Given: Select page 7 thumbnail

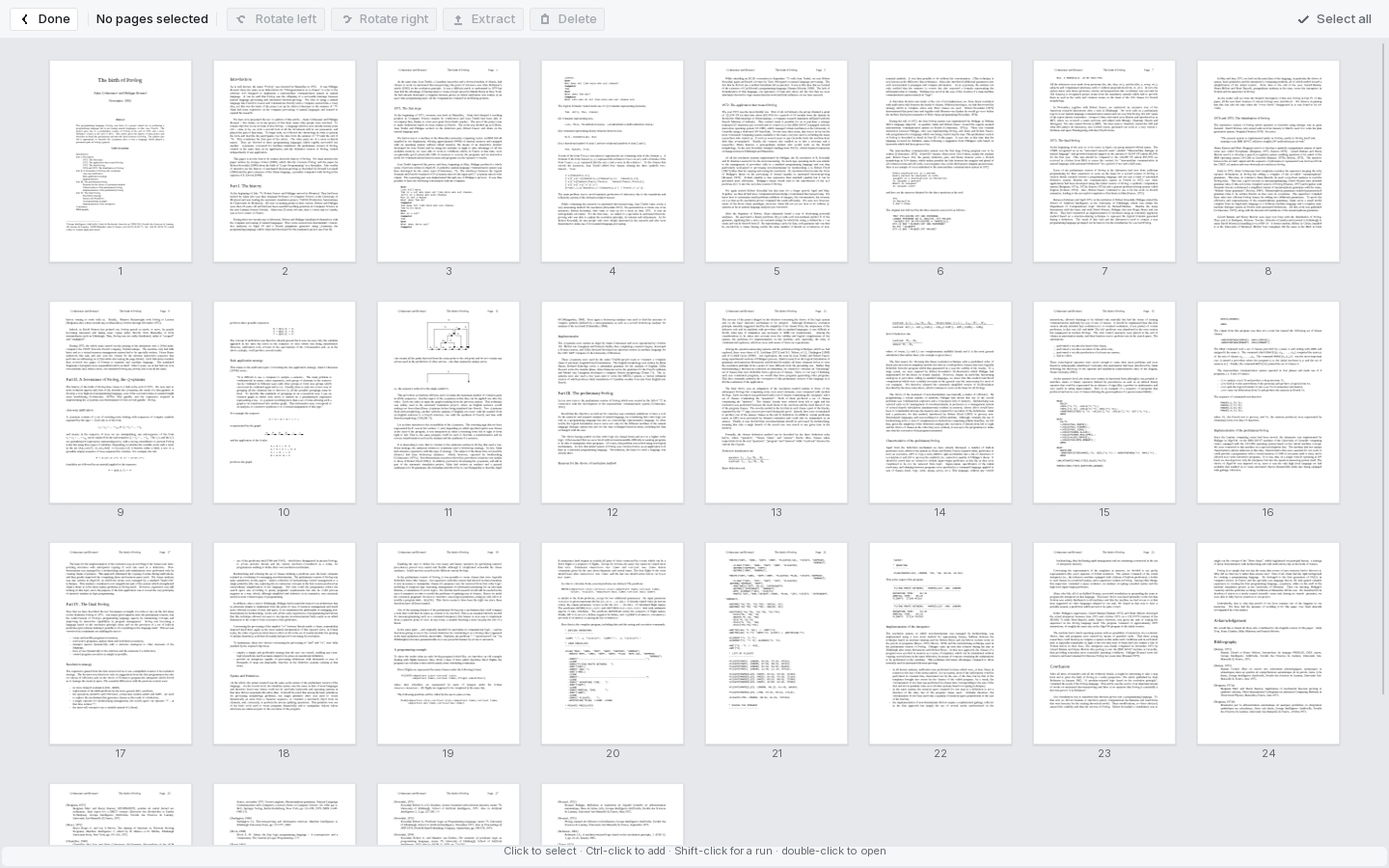Looking at the screenshot, I should point(1104,161).
